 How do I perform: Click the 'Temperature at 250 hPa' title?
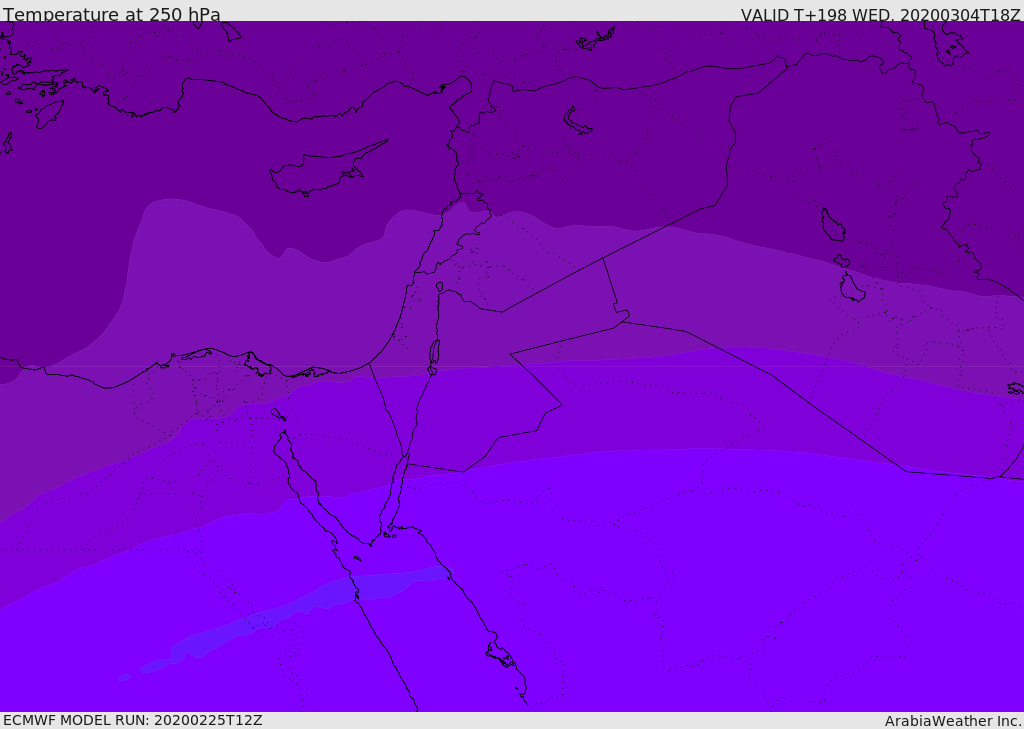112,14
